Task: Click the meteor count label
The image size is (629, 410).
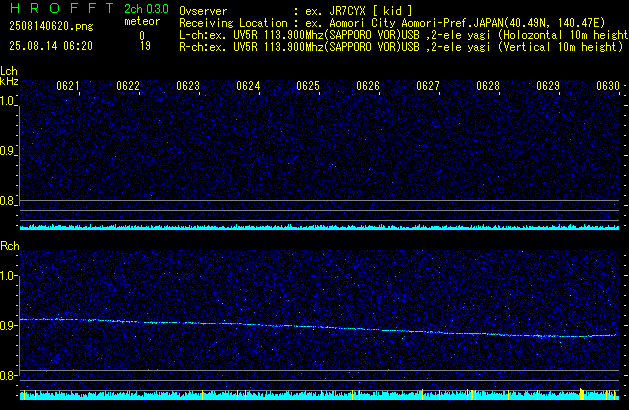Action: click(x=142, y=21)
